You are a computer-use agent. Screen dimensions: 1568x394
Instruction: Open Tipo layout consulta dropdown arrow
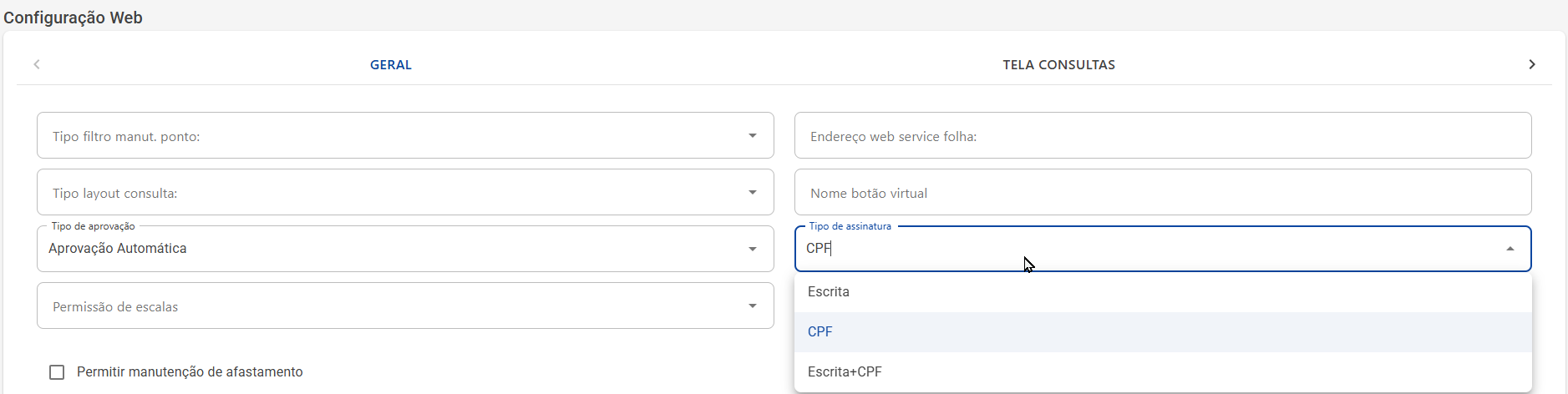(x=752, y=192)
